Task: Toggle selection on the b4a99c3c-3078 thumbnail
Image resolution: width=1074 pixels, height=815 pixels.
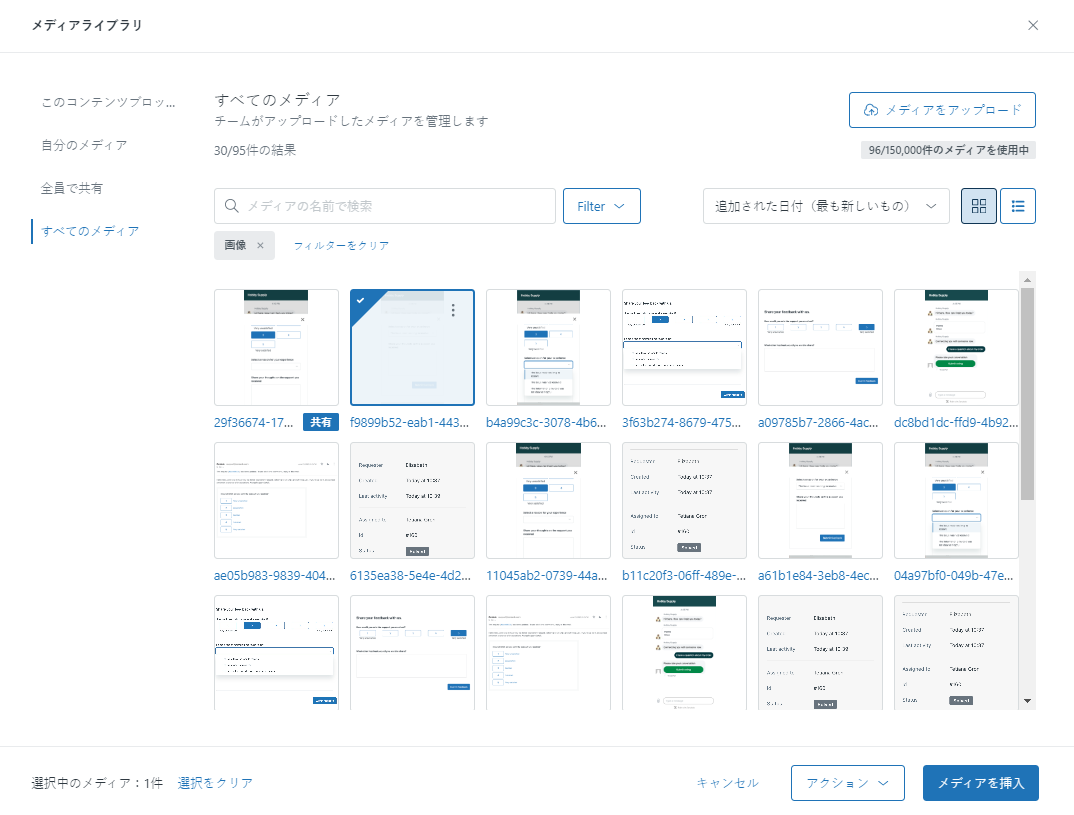Action: [548, 347]
